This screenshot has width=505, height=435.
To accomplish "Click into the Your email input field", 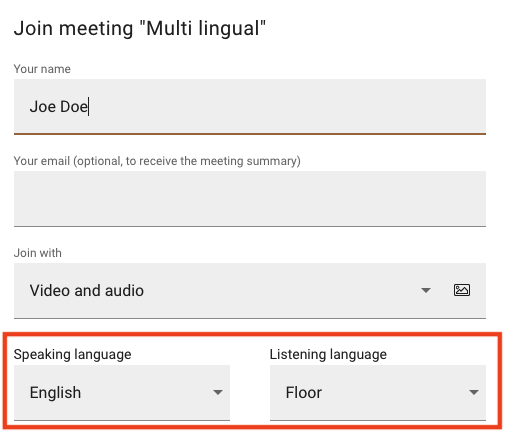I will click(250, 199).
